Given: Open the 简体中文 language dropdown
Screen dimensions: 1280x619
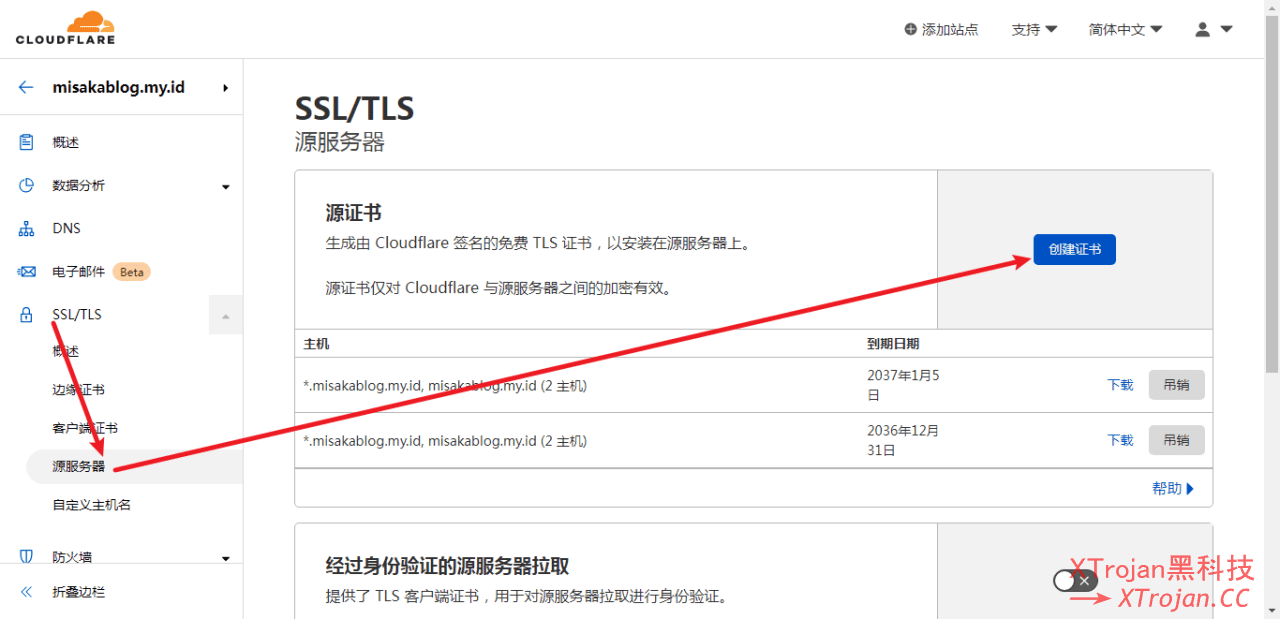Looking at the screenshot, I should 1125,30.
